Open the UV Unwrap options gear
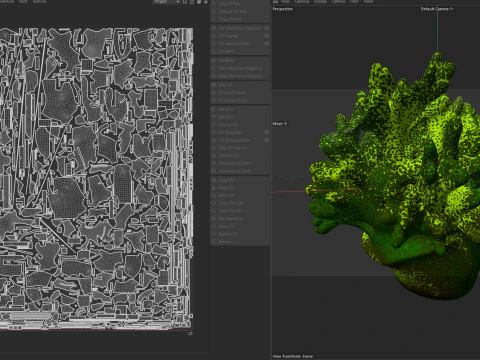Screen dimensions: 480x360 pos(267,36)
